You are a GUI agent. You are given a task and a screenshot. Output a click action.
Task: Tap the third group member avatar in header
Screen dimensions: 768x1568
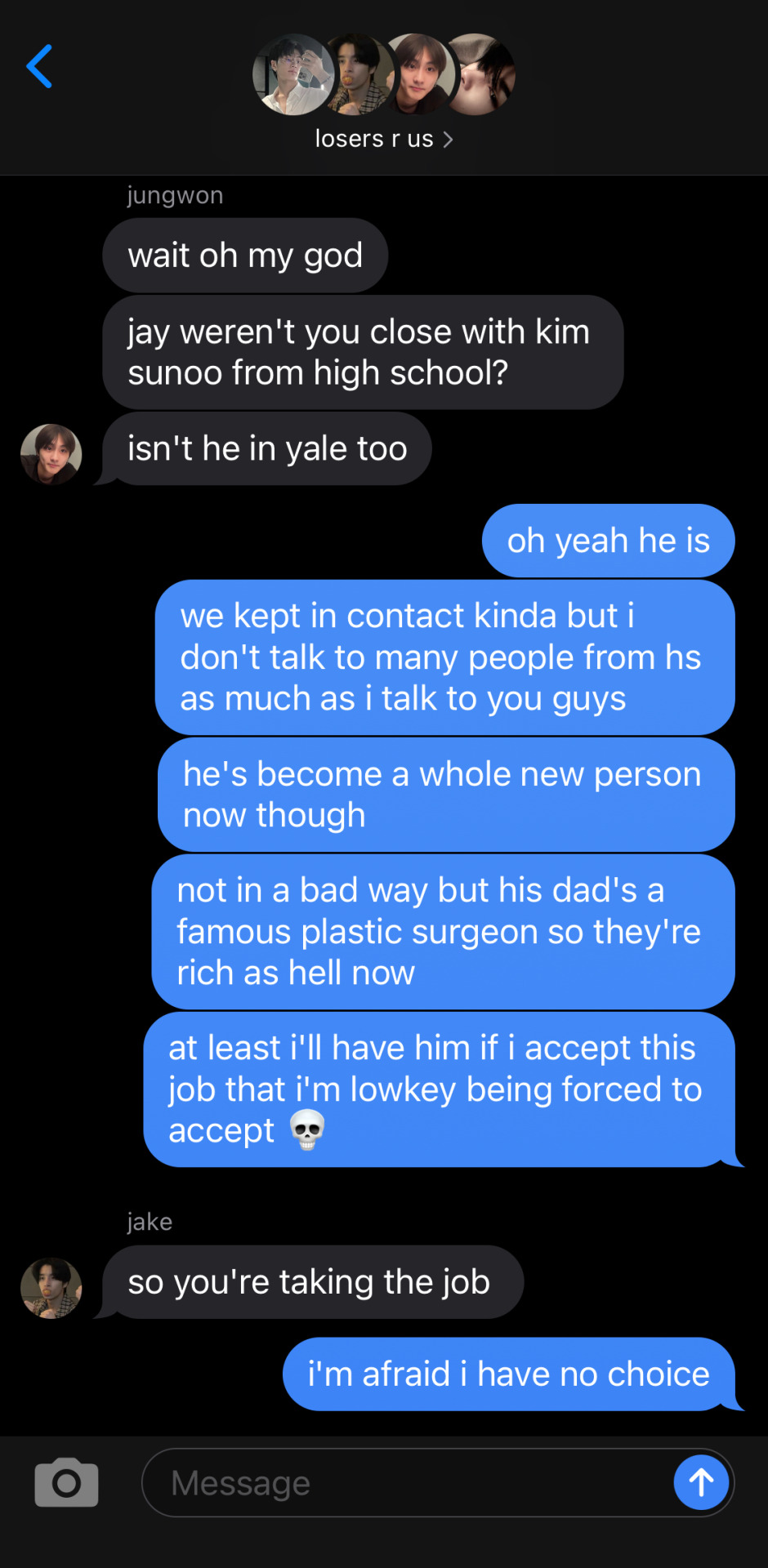418,74
